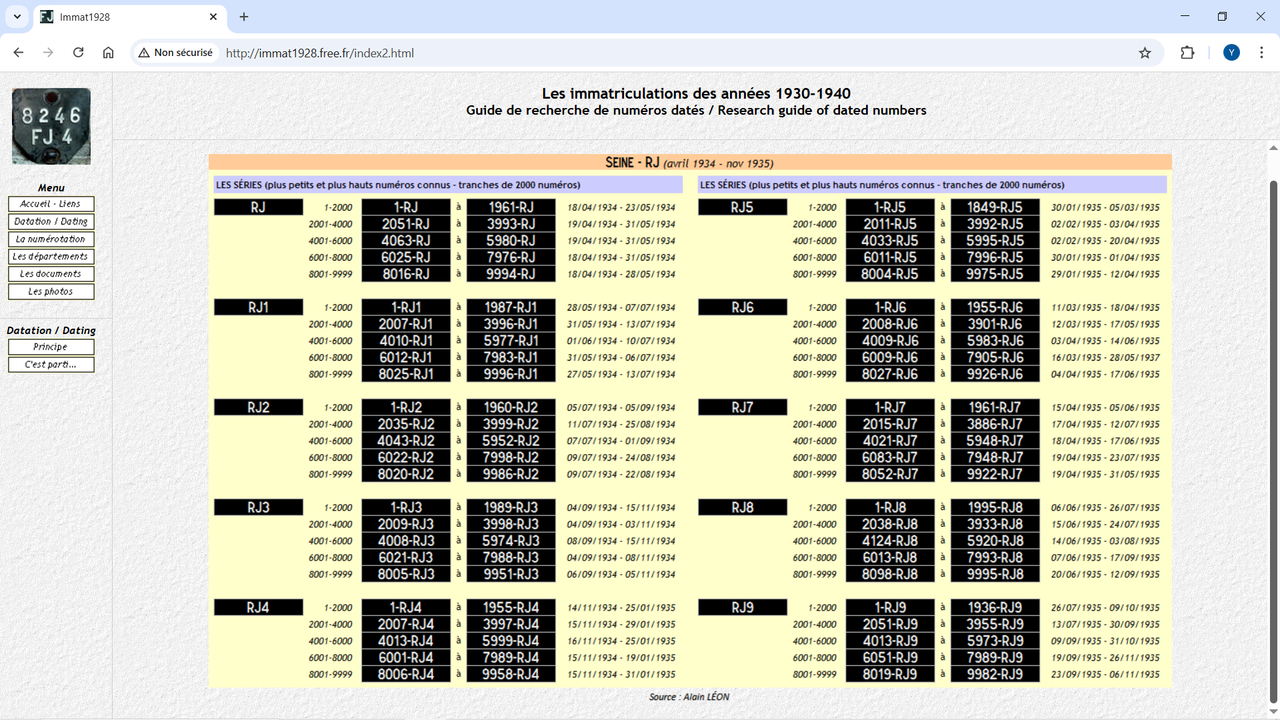Click the RJ series header plate

(258, 207)
